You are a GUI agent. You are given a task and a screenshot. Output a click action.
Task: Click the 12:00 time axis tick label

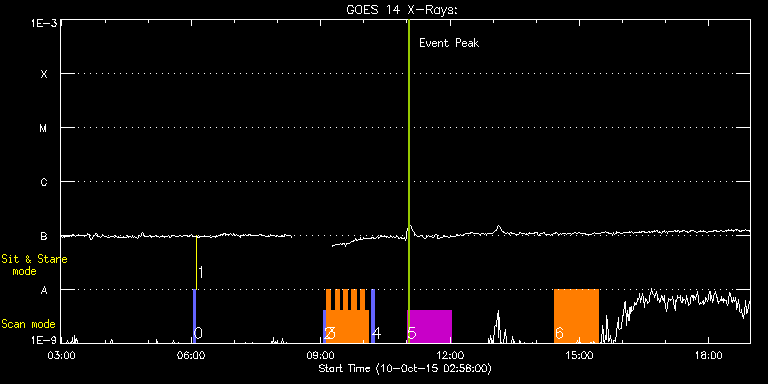point(450,354)
